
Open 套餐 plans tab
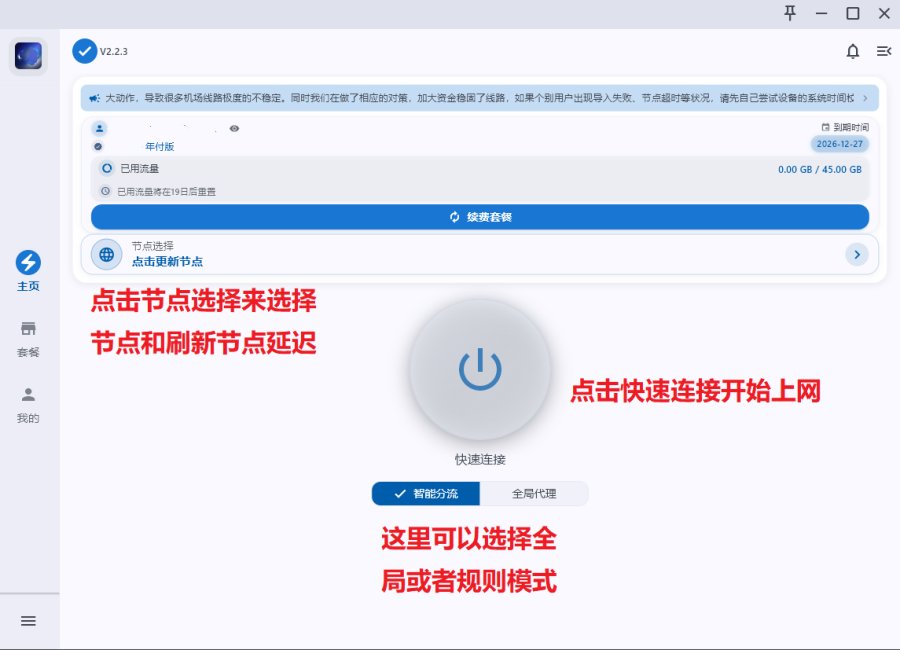(x=28, y=339)
